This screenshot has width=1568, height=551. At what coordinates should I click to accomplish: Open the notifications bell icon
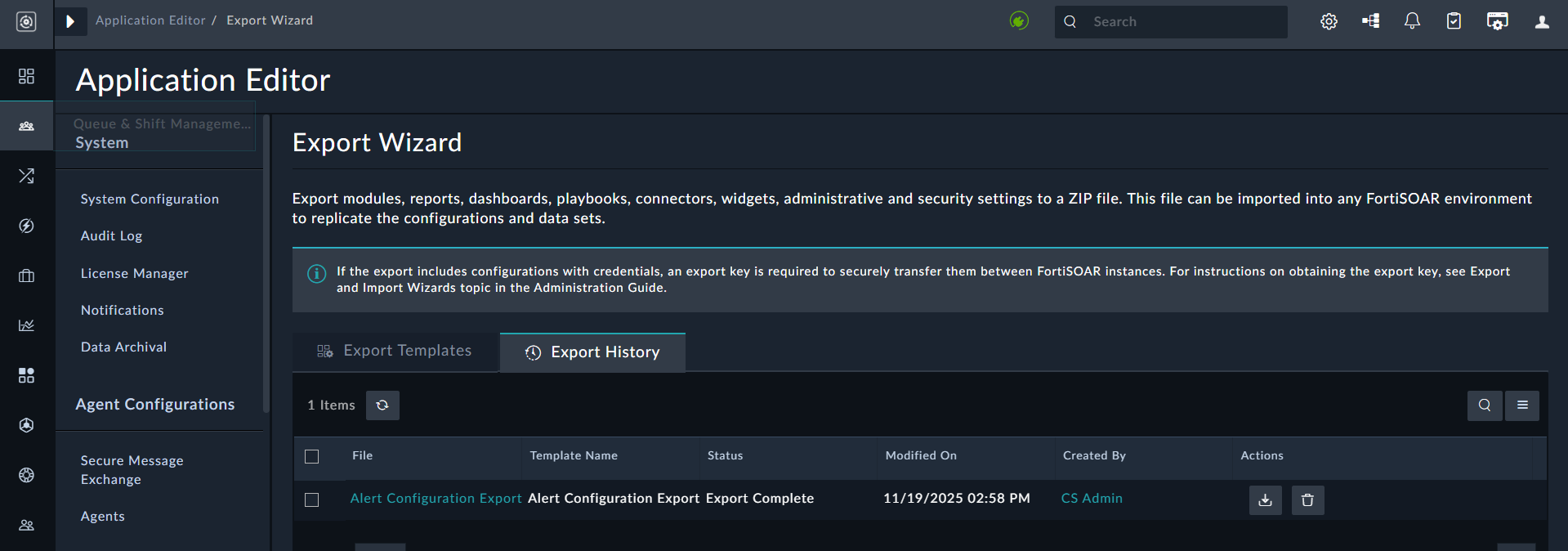1412,21
